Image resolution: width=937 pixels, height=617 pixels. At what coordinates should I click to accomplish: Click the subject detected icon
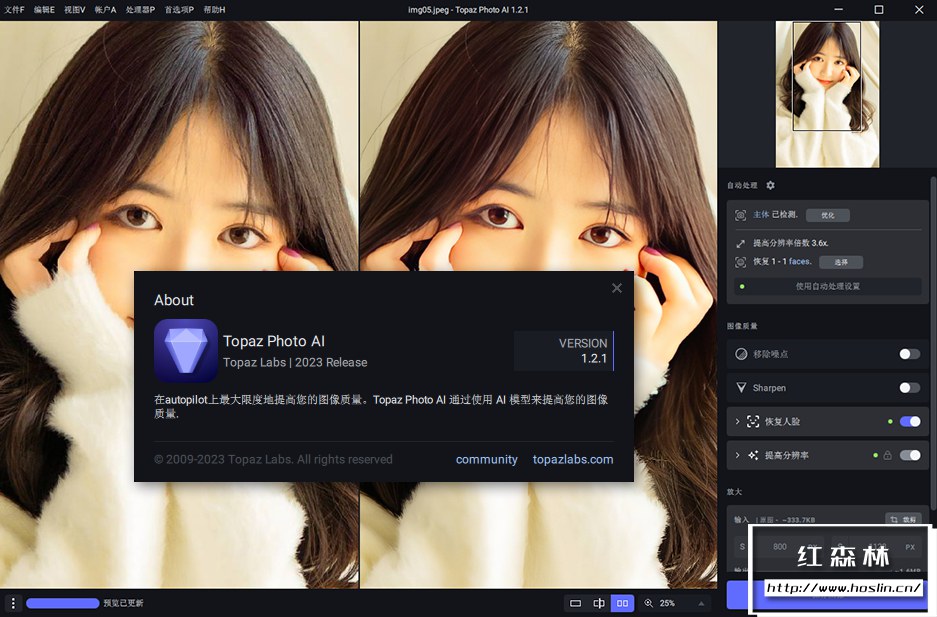[x=740, y=215]
